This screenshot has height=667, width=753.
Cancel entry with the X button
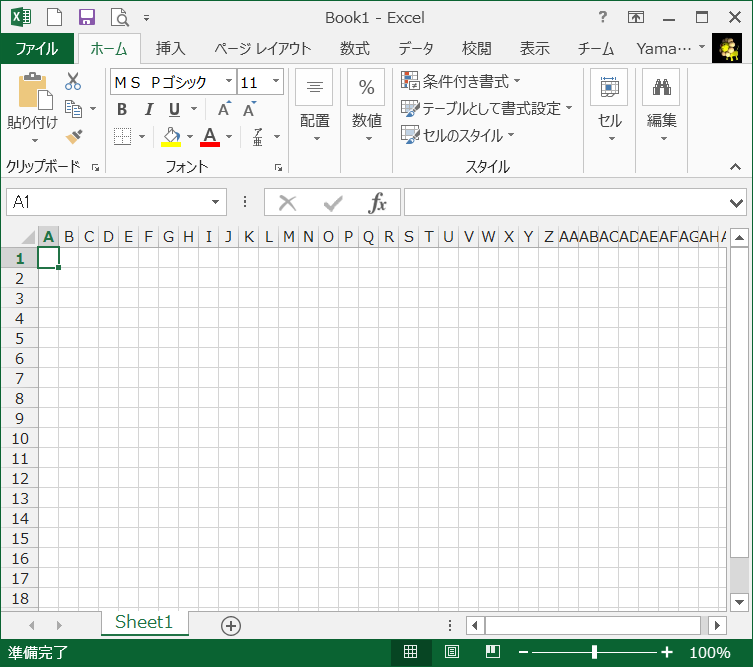287,203
